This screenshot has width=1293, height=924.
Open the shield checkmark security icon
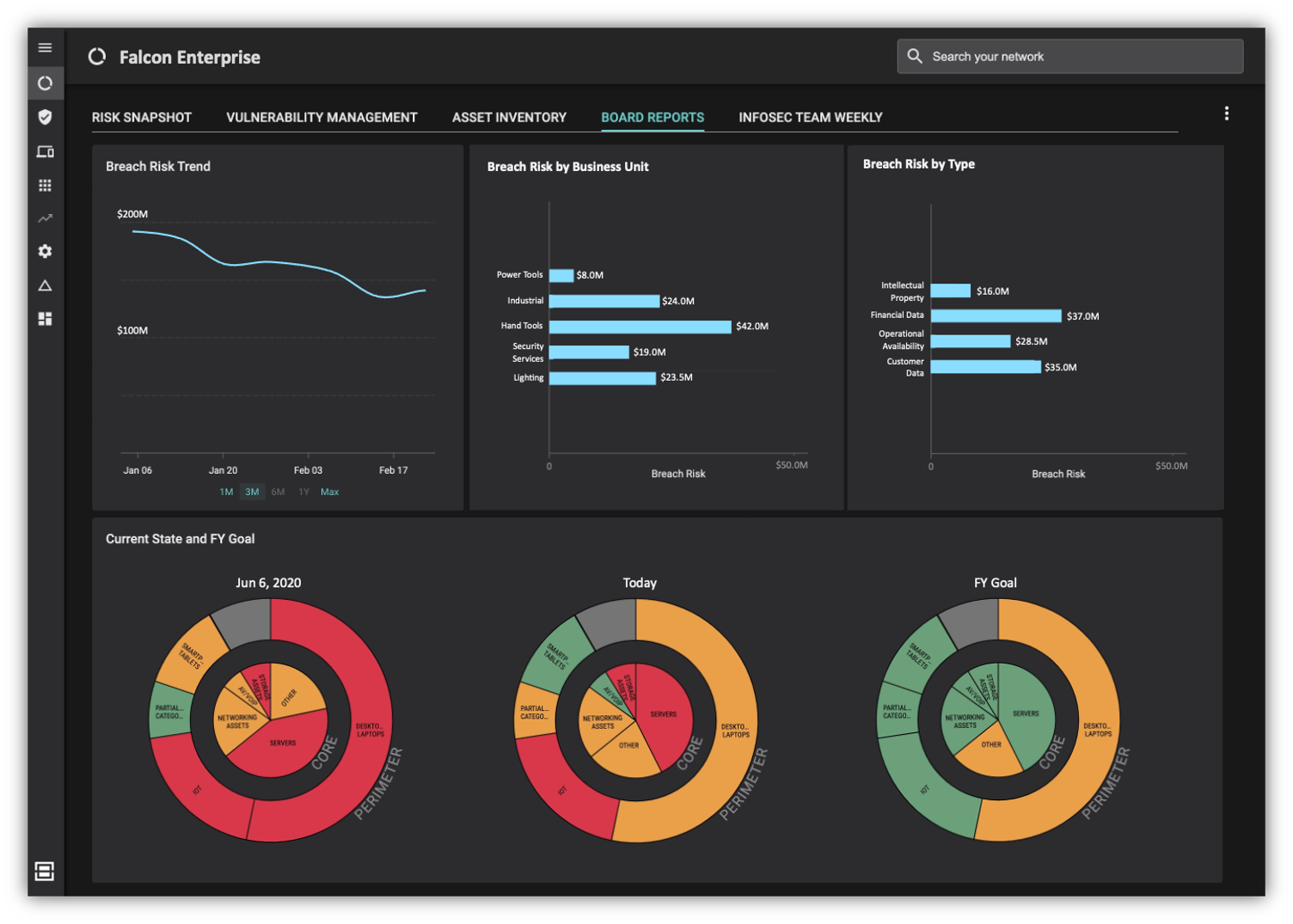46,117
